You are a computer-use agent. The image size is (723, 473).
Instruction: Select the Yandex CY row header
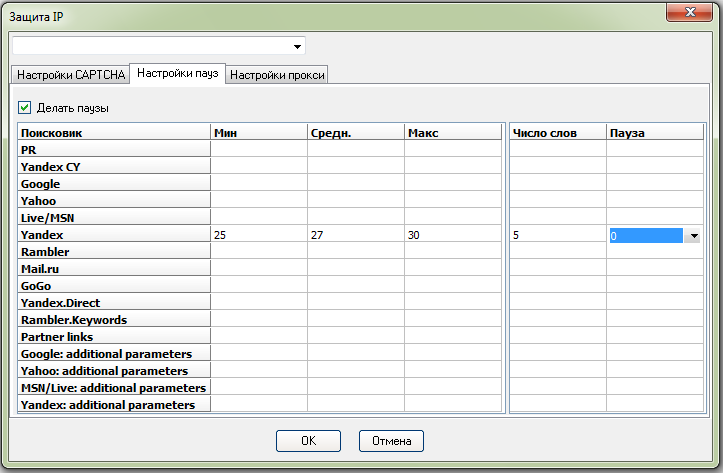(114, 167)
